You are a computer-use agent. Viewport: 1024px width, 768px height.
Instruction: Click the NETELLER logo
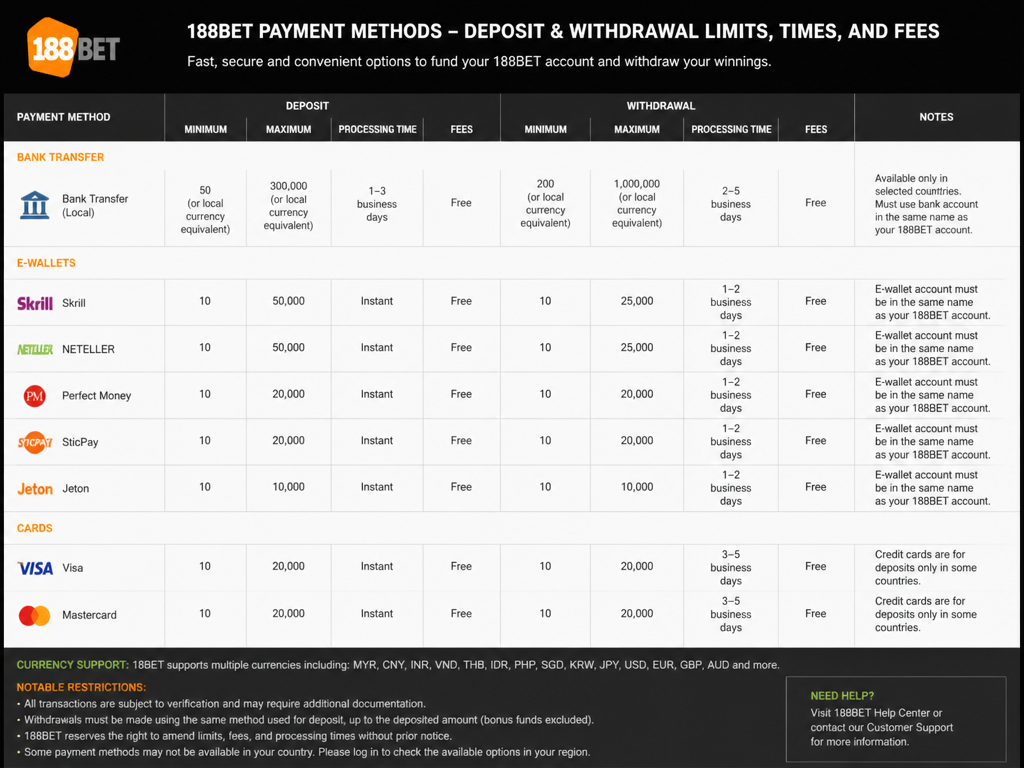coord(35,349)
